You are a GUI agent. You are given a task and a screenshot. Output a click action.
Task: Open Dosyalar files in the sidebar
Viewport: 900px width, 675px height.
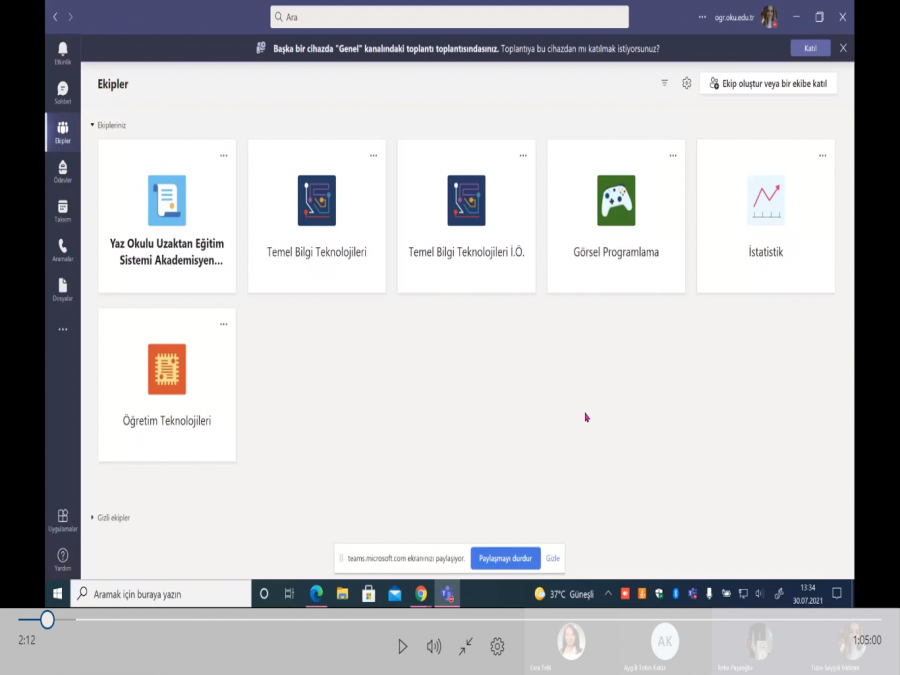(63, 290)
